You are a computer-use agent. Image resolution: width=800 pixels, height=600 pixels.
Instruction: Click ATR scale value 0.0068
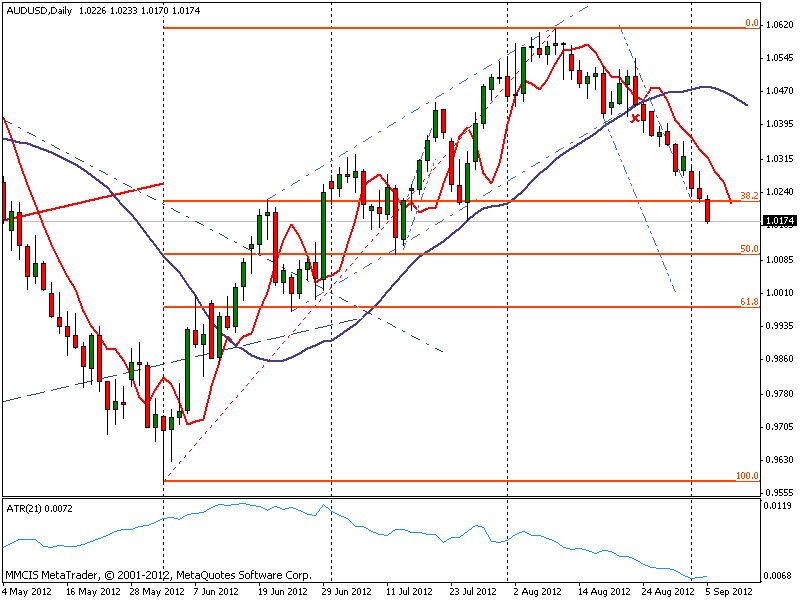coord(778,576)
